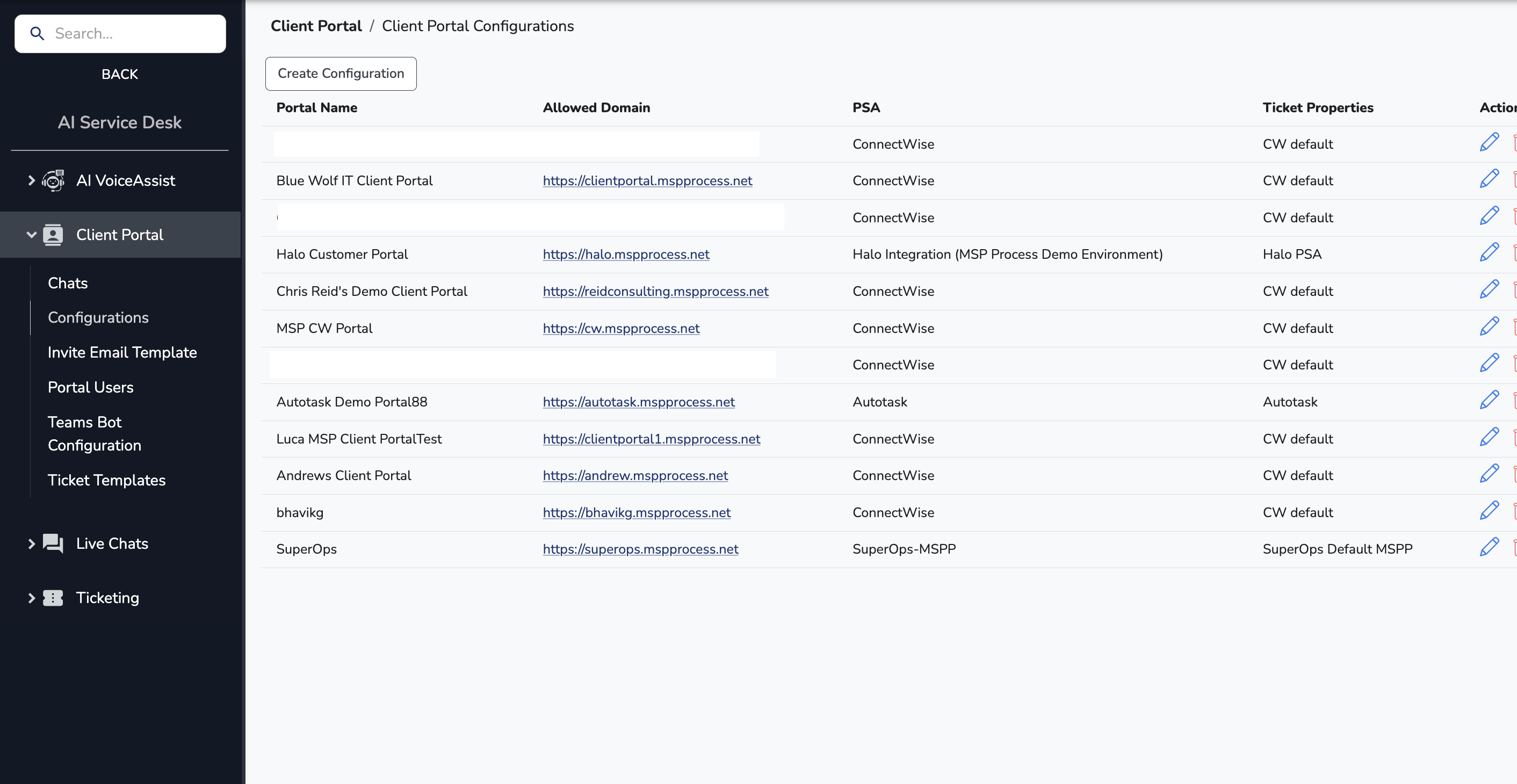This screenshot has width=1517, height=784.
Task: Click edit pencil for Halo Customer Portal
Action: (x=1489, y=253)
